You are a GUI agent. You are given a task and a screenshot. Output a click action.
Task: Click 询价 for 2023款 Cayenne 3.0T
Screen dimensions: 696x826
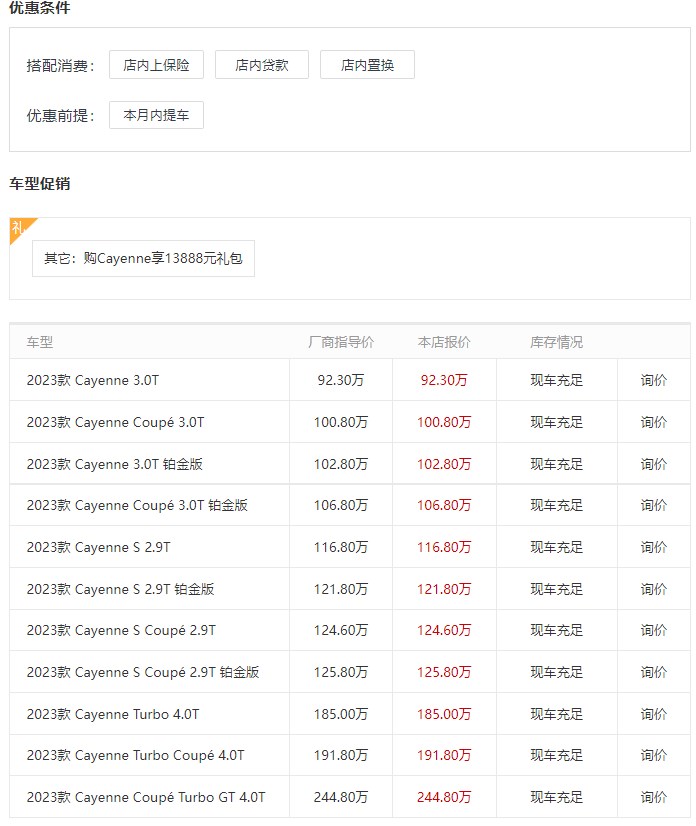[653, 380]
